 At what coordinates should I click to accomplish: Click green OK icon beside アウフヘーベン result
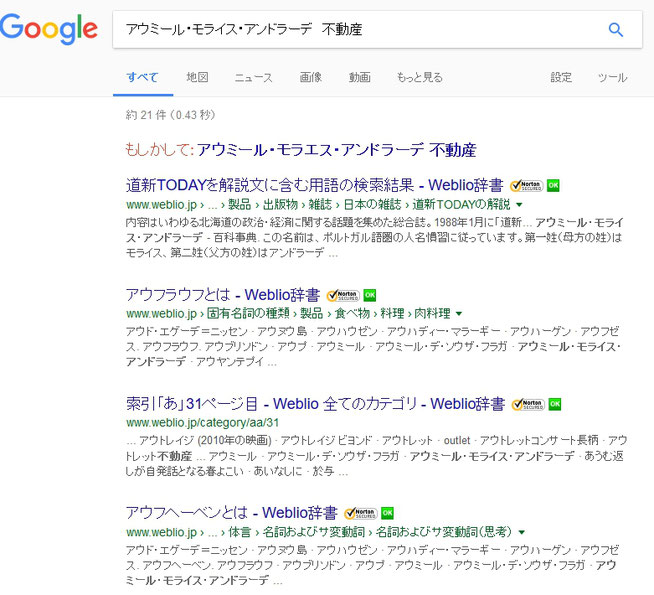387,513
